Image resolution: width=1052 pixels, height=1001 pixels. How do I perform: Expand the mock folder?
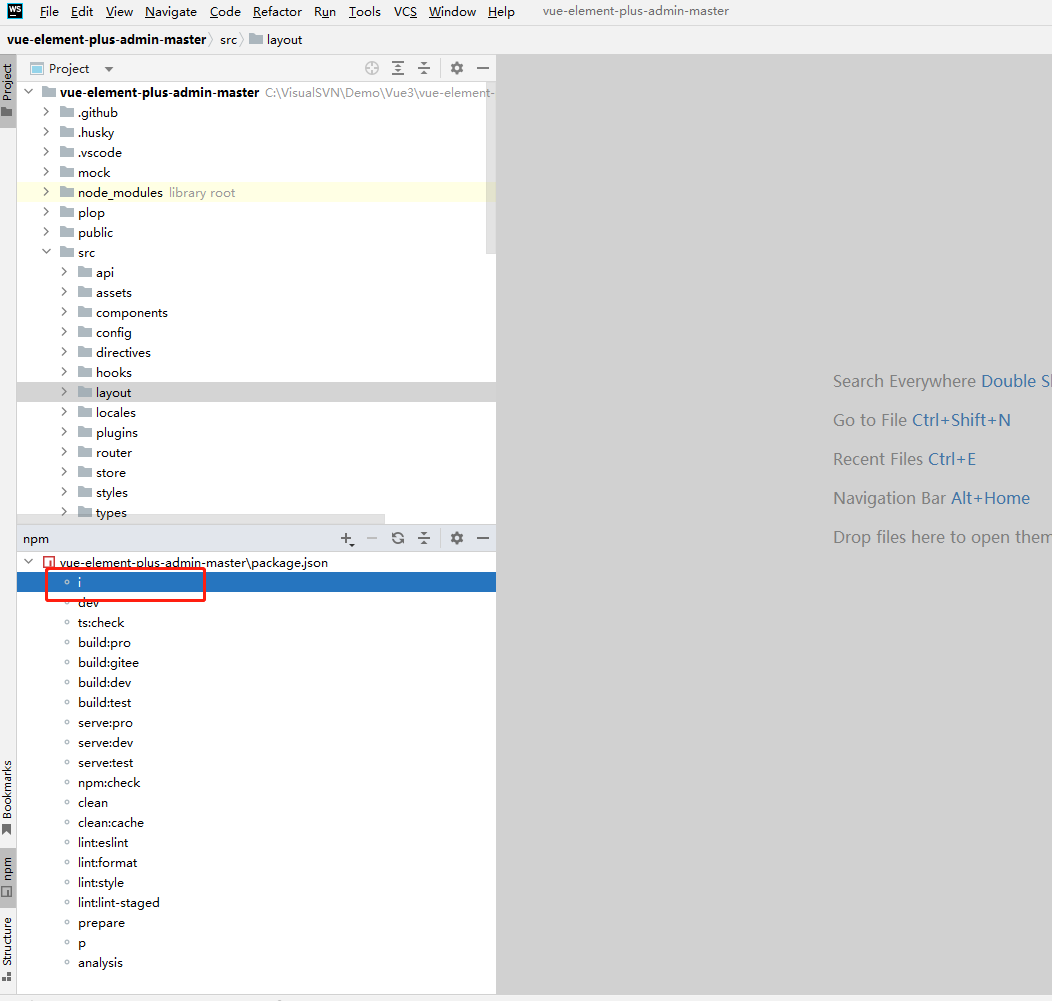pos(46,172)
